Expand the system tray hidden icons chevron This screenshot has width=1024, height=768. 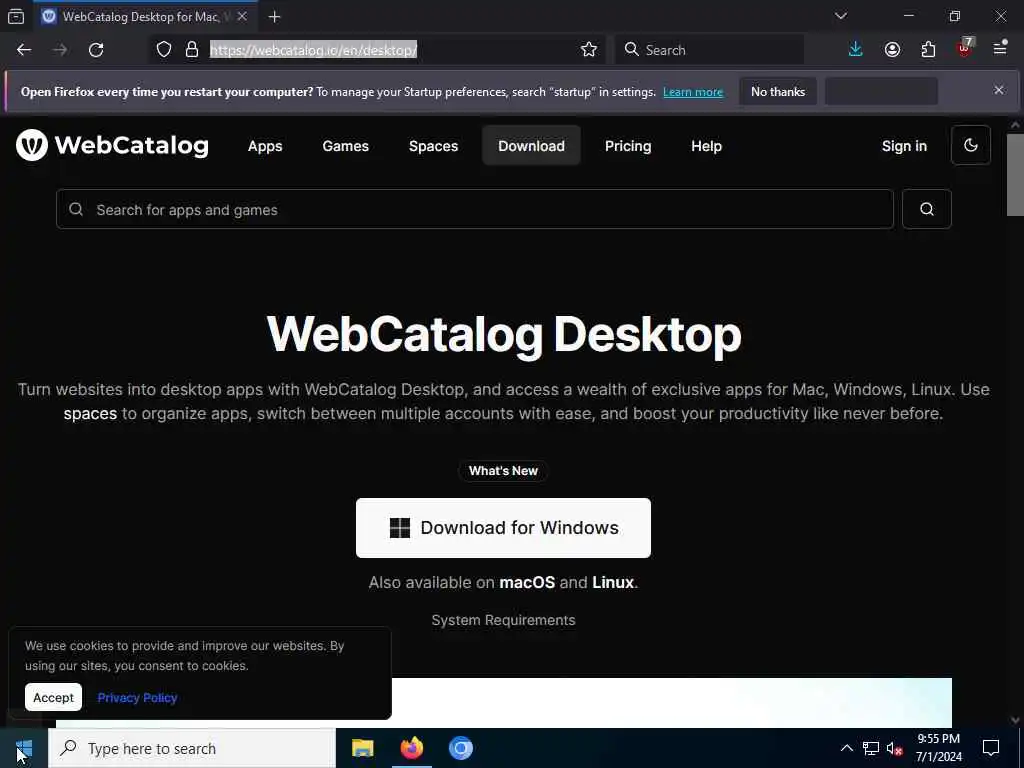tap(846, 748)
